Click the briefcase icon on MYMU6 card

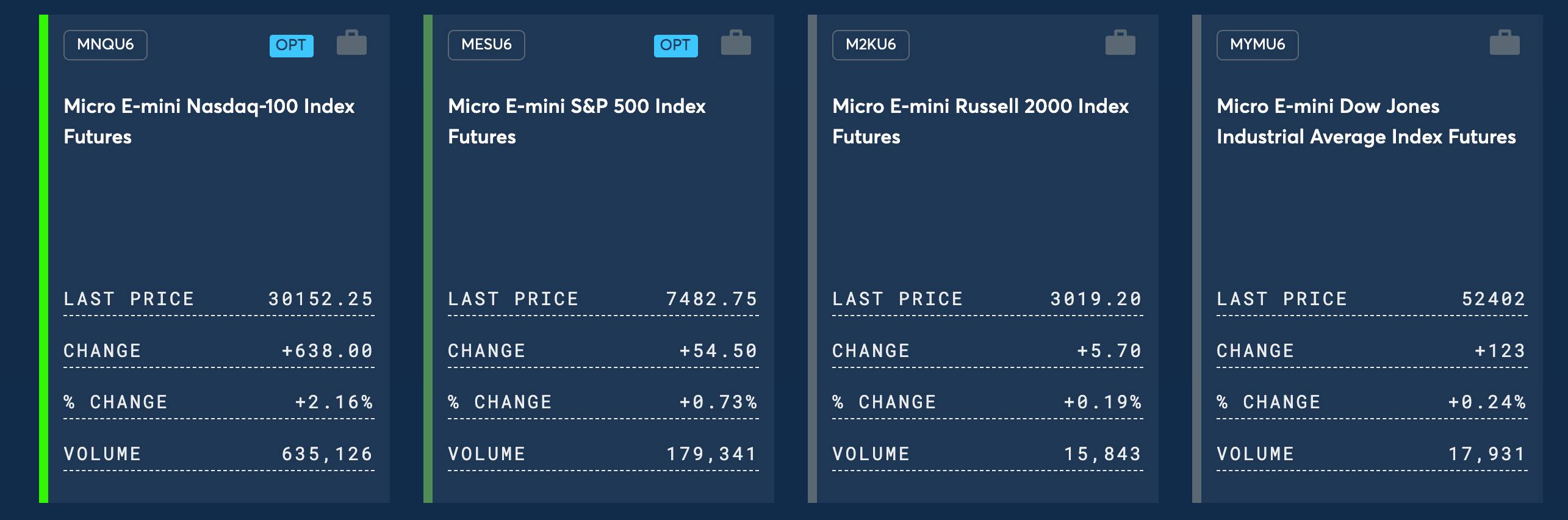tap(1505, 43)
